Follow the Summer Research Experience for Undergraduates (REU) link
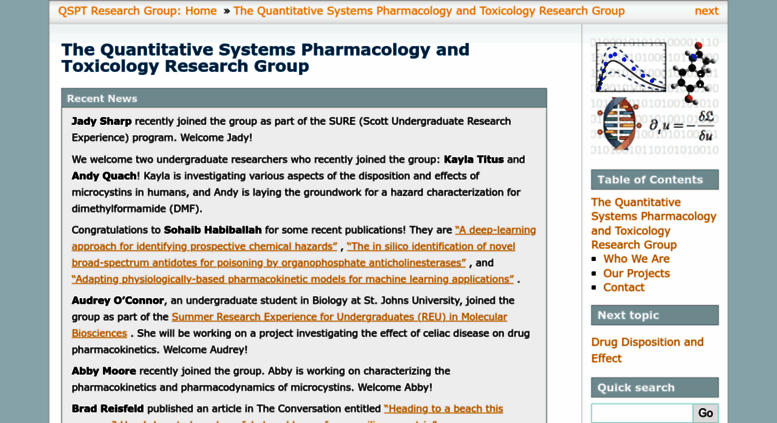Viewport: 777px width, 423px height. coord(289,325)
